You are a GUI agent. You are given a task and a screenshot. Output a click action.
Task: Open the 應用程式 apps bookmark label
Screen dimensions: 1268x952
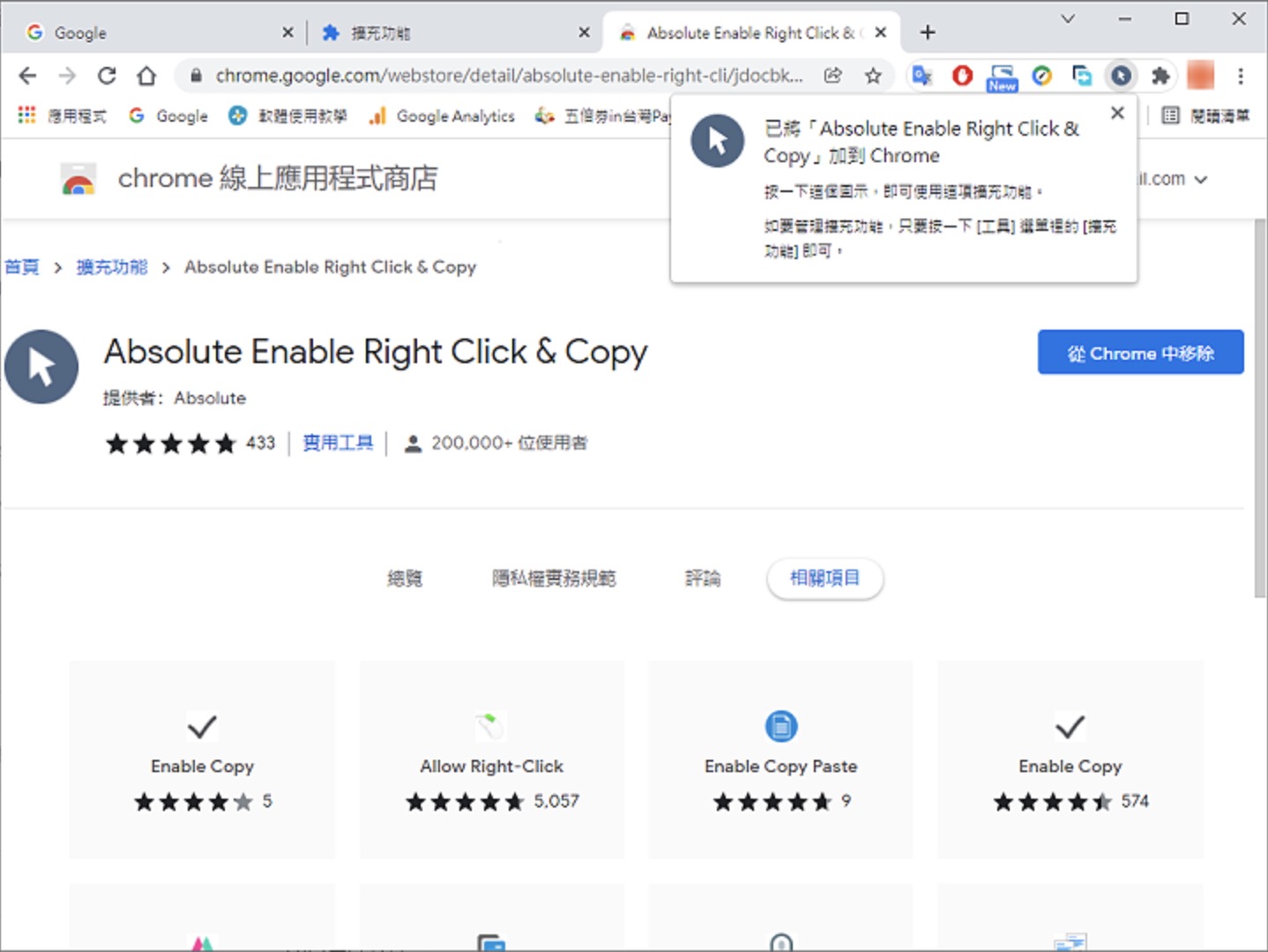click(x=77, y=115)
